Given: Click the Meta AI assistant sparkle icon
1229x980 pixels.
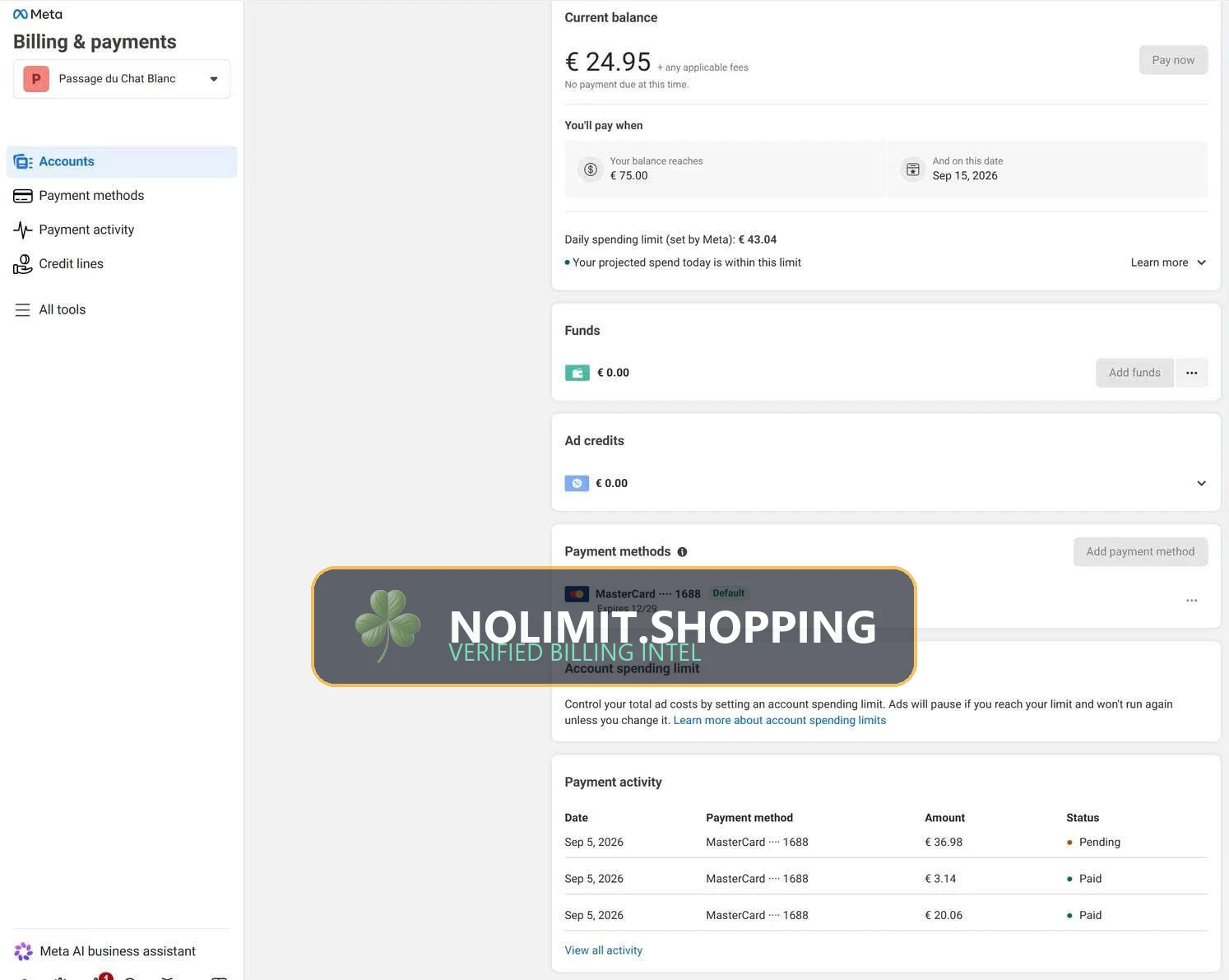Looking at the screenshot, I should coord(23,951).
